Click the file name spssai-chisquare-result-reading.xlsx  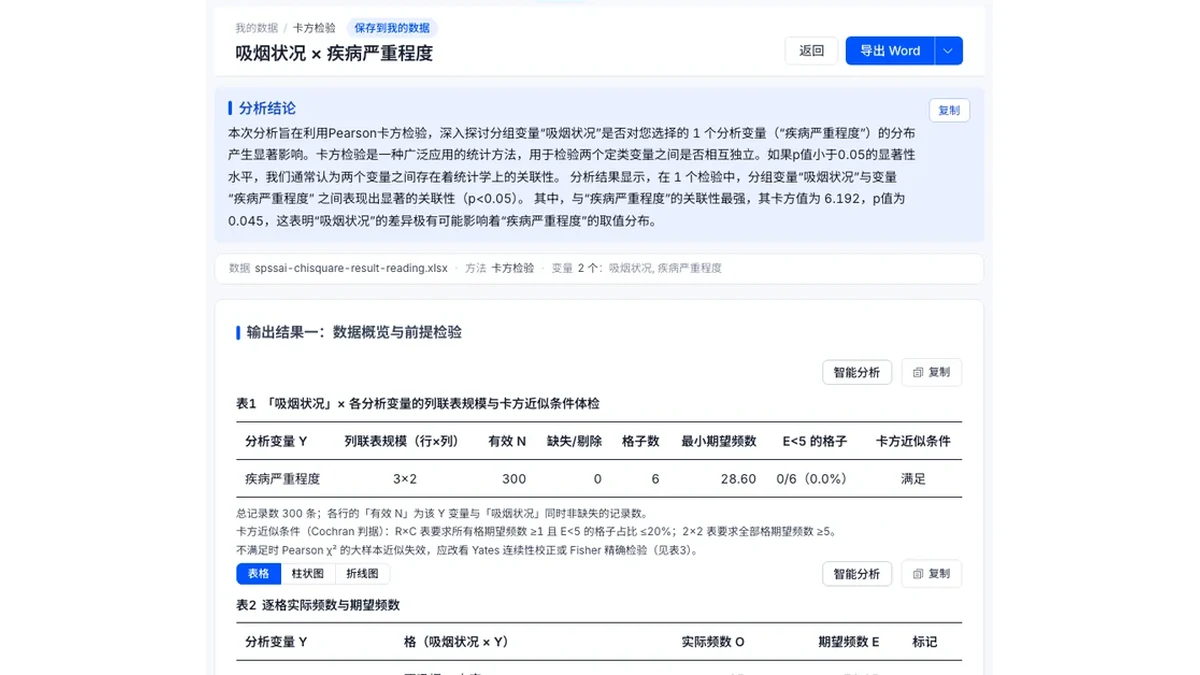(x=351, y=268)
